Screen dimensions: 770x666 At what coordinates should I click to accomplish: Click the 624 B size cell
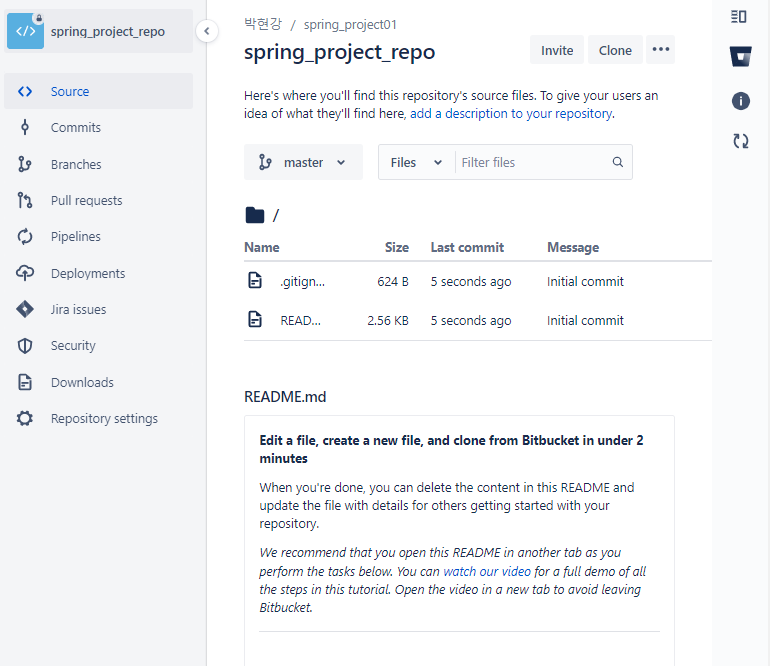pyautogui.click(x=393, y=281)
